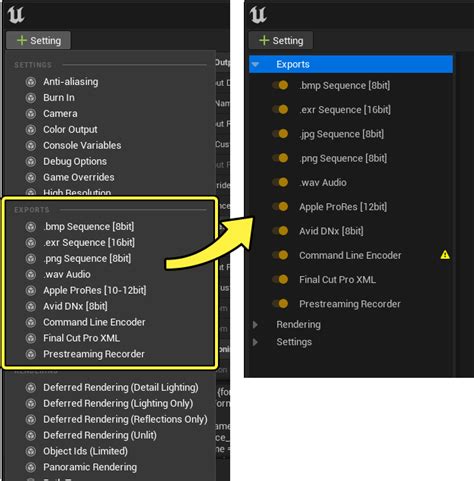Disable the .bmp Sequence [8bit] export toggle

point(280,85)
